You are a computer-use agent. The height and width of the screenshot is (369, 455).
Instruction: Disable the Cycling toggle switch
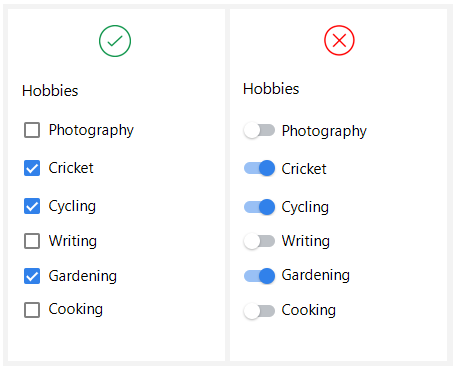point(259,207)
